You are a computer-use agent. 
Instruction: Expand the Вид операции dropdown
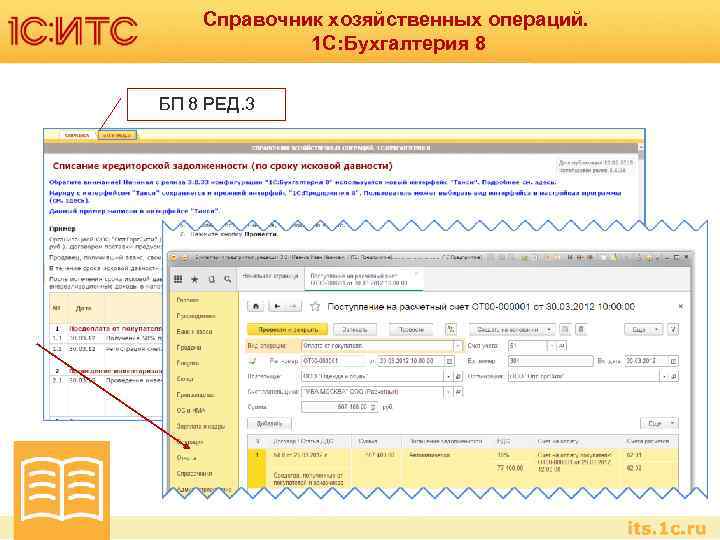[458, 345]
